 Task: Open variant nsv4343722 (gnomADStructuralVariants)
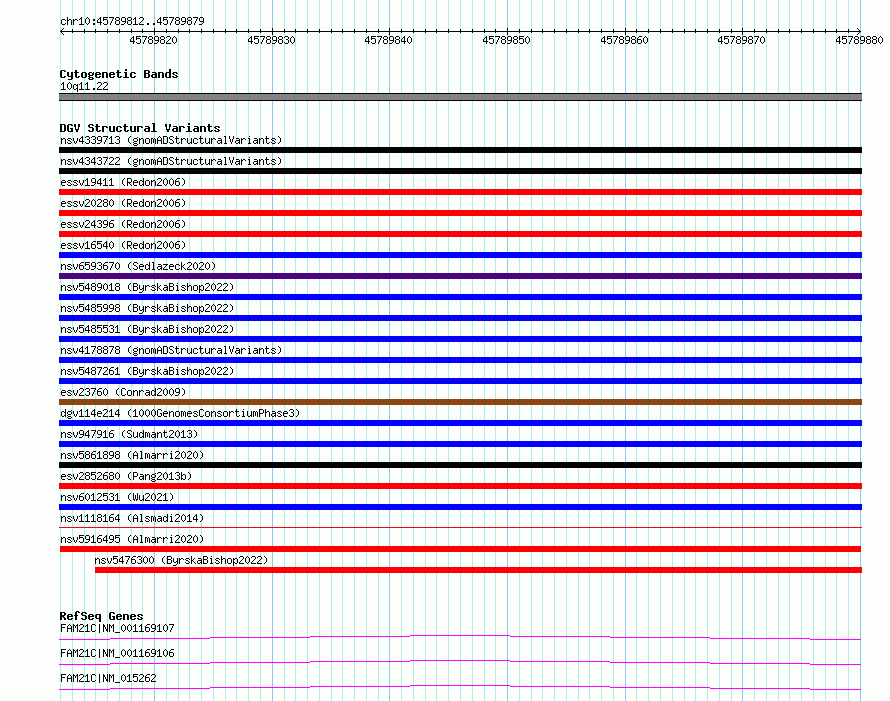point(171,161)
